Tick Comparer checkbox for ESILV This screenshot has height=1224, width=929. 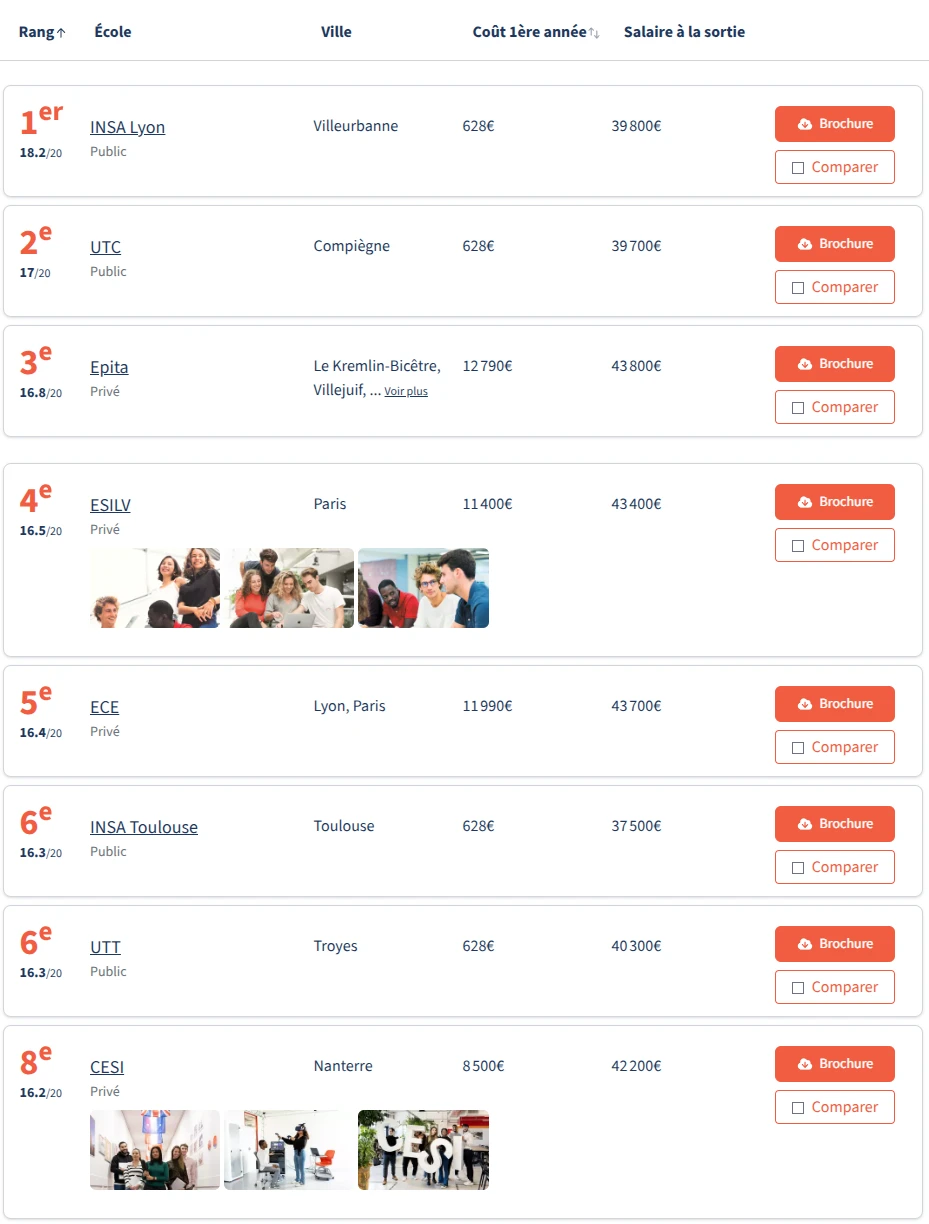[798, 546]
